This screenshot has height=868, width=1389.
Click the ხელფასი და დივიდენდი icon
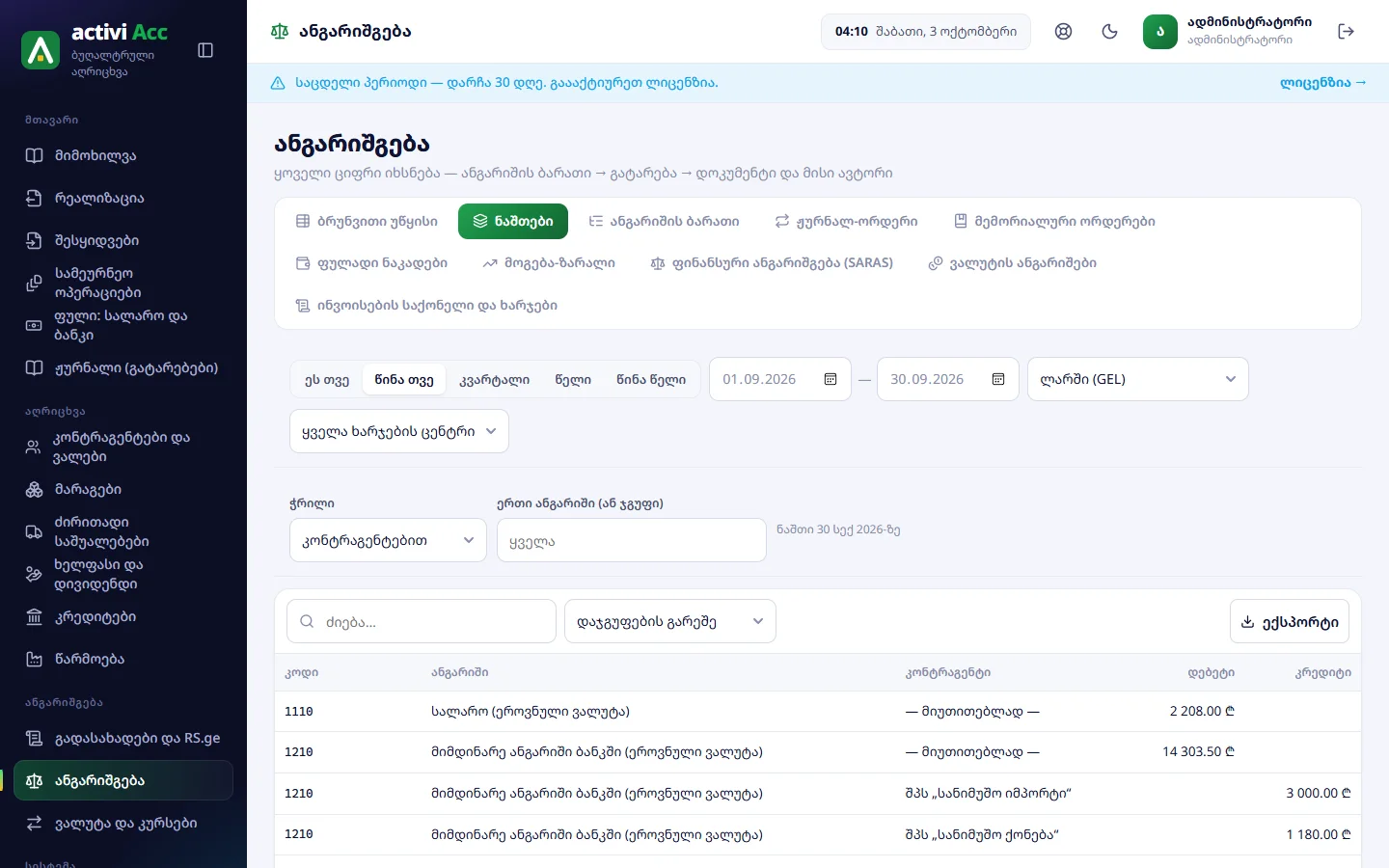click(x=34, y=574)
